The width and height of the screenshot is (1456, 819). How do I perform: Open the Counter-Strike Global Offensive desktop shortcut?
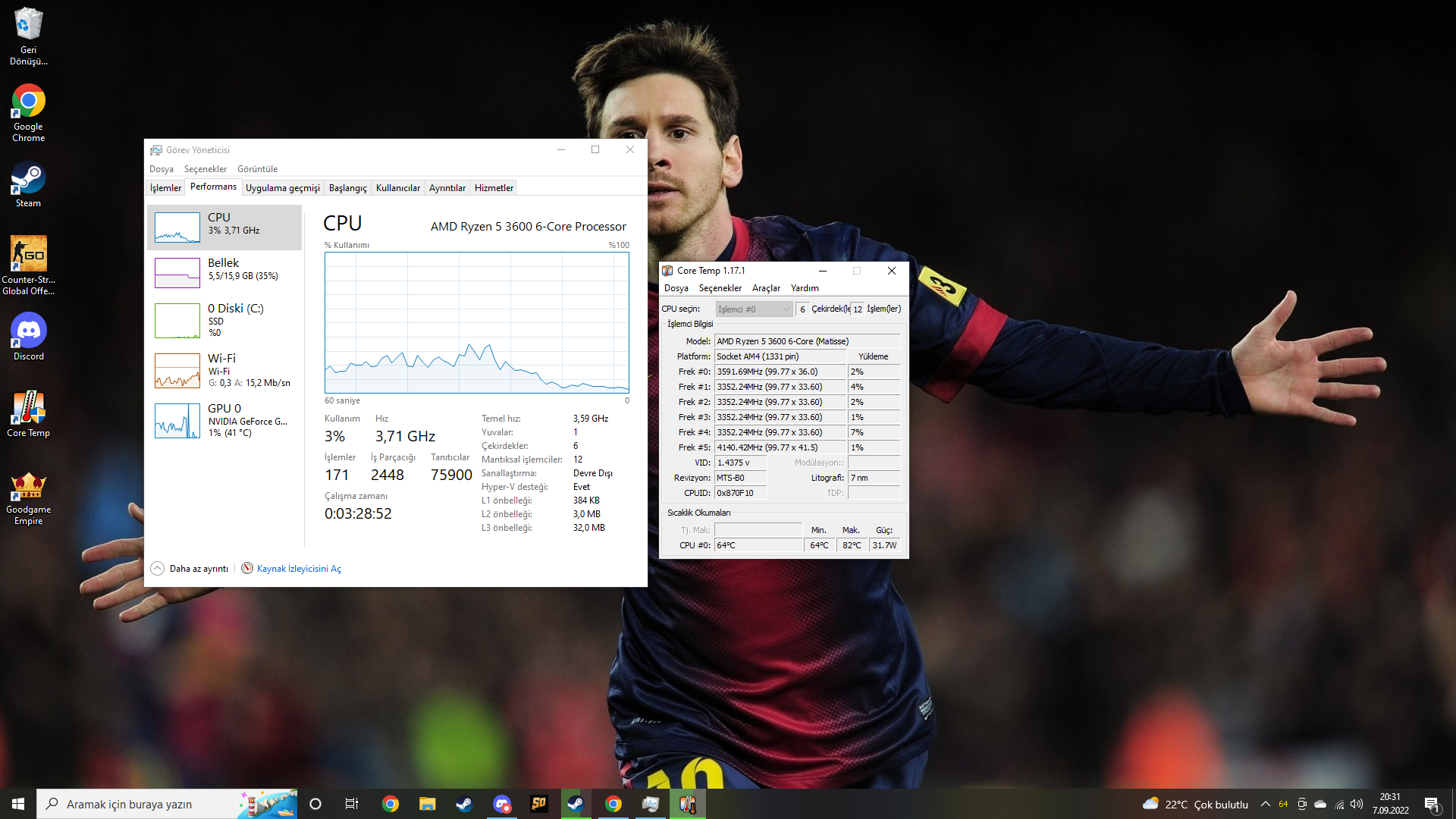tap(28, 265)
